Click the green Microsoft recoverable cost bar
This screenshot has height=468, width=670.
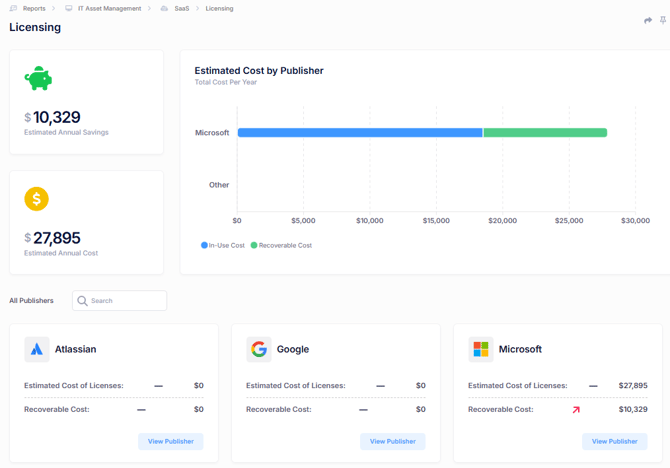click(x=545, y=132)
